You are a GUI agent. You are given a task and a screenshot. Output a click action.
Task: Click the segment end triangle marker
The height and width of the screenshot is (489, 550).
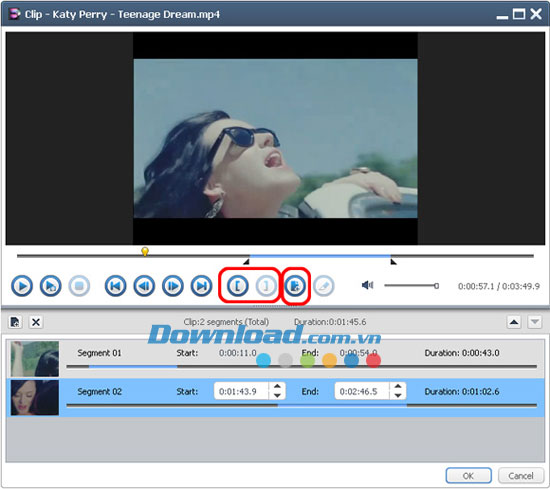(394, 262)
